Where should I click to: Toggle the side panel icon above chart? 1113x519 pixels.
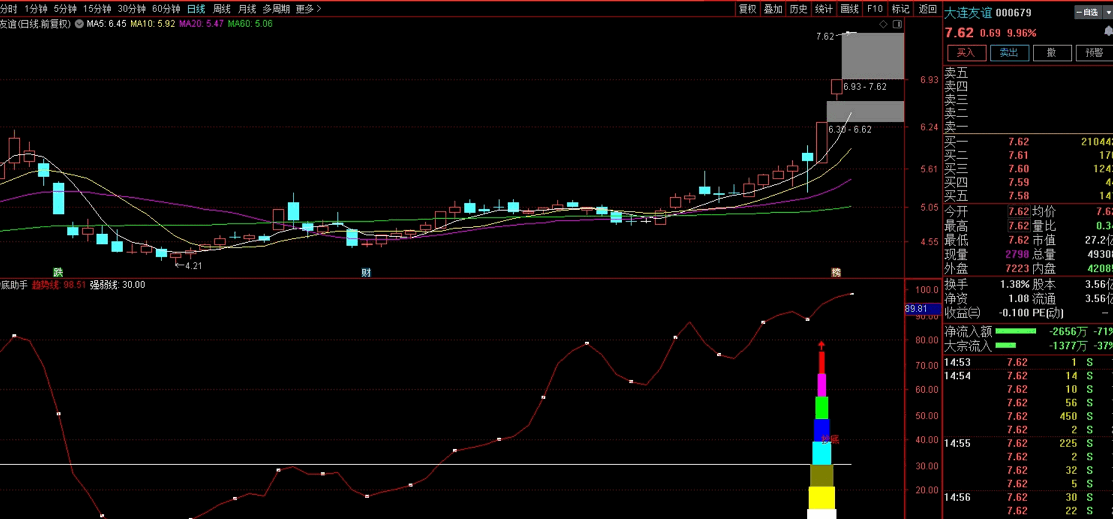pyautogui.click(x=897, y=24)
